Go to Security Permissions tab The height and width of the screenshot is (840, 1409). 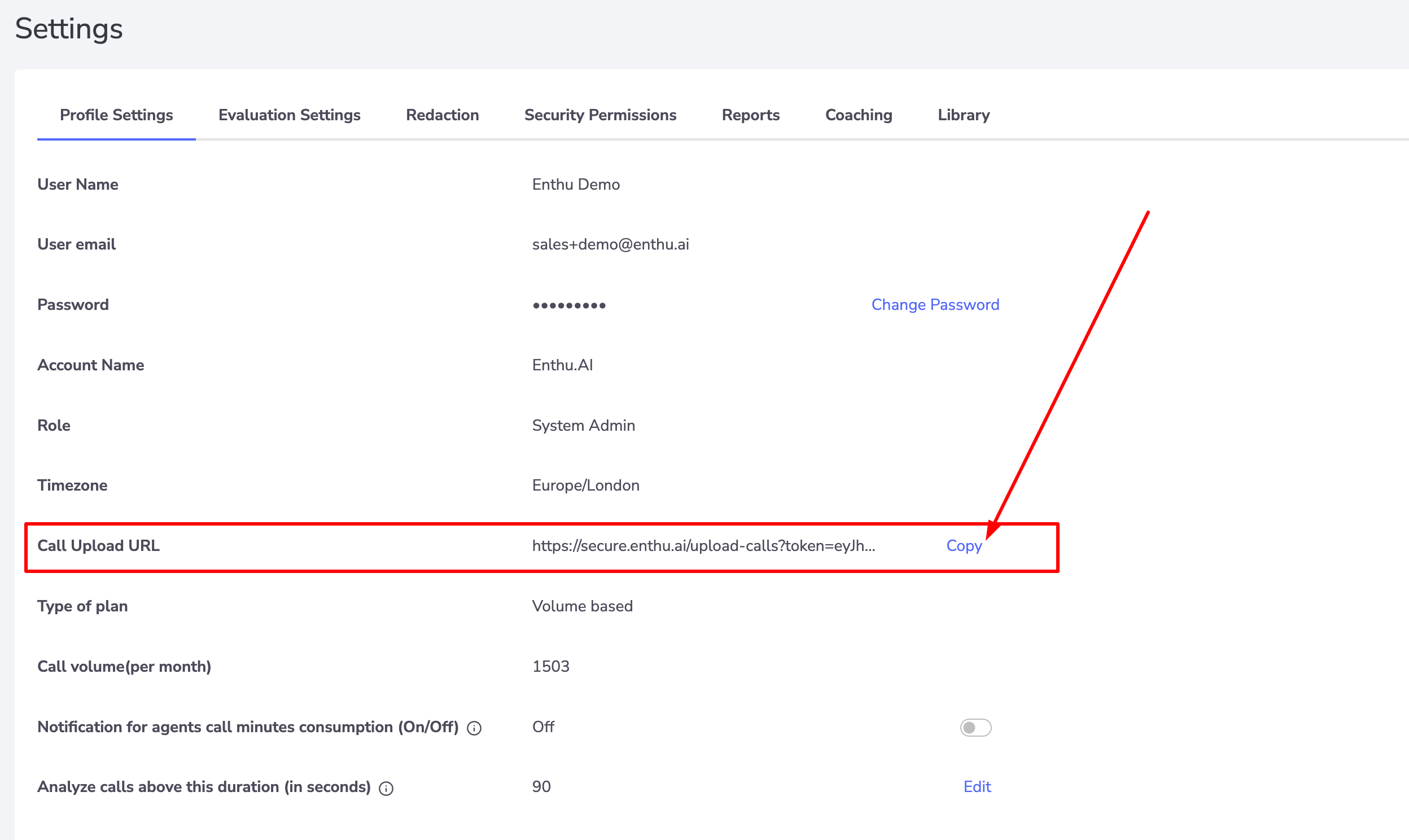(600, 115)
